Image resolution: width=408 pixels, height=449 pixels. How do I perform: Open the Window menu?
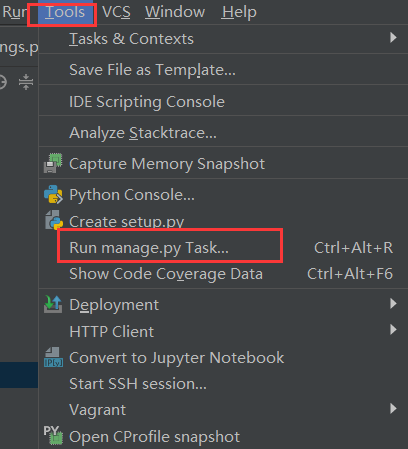(x=175, y=12)
